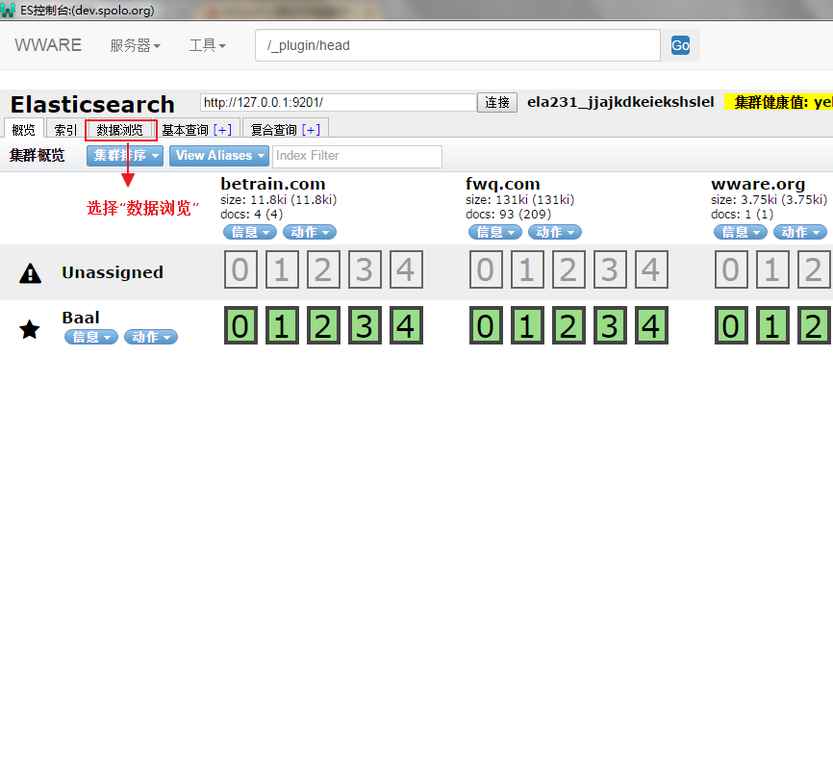Select unassigned shard 4 of betrain.com

(406, 269)
